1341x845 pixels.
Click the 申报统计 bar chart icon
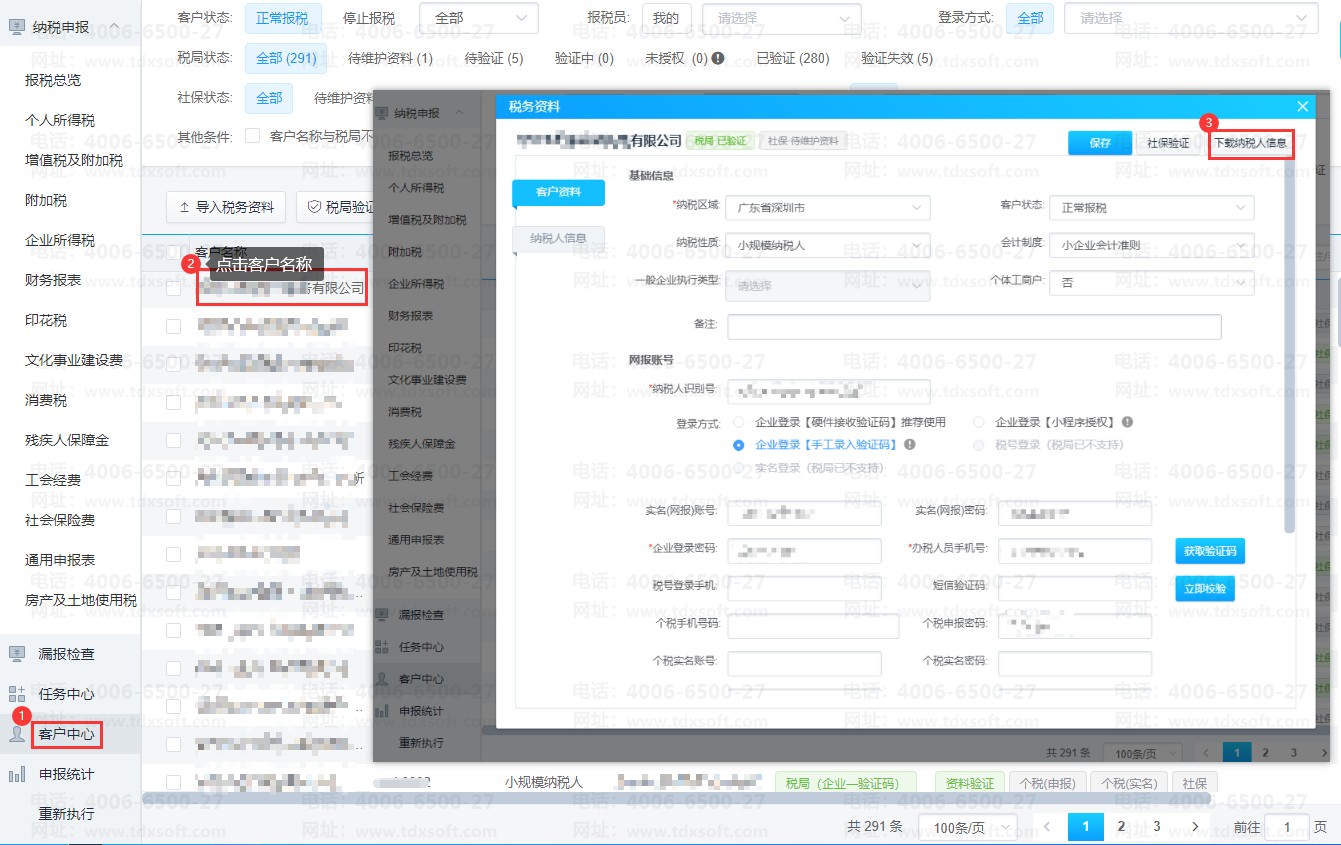click(17, 774)
